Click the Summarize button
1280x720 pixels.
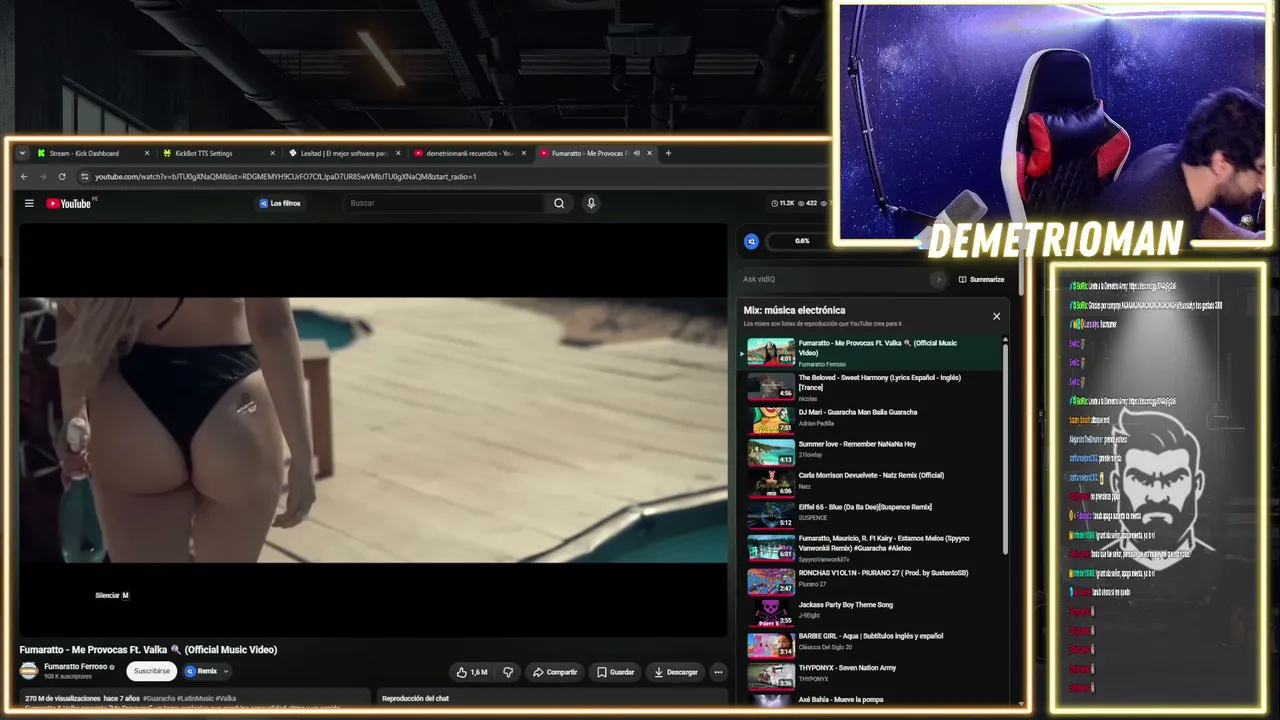coord(981,279)
